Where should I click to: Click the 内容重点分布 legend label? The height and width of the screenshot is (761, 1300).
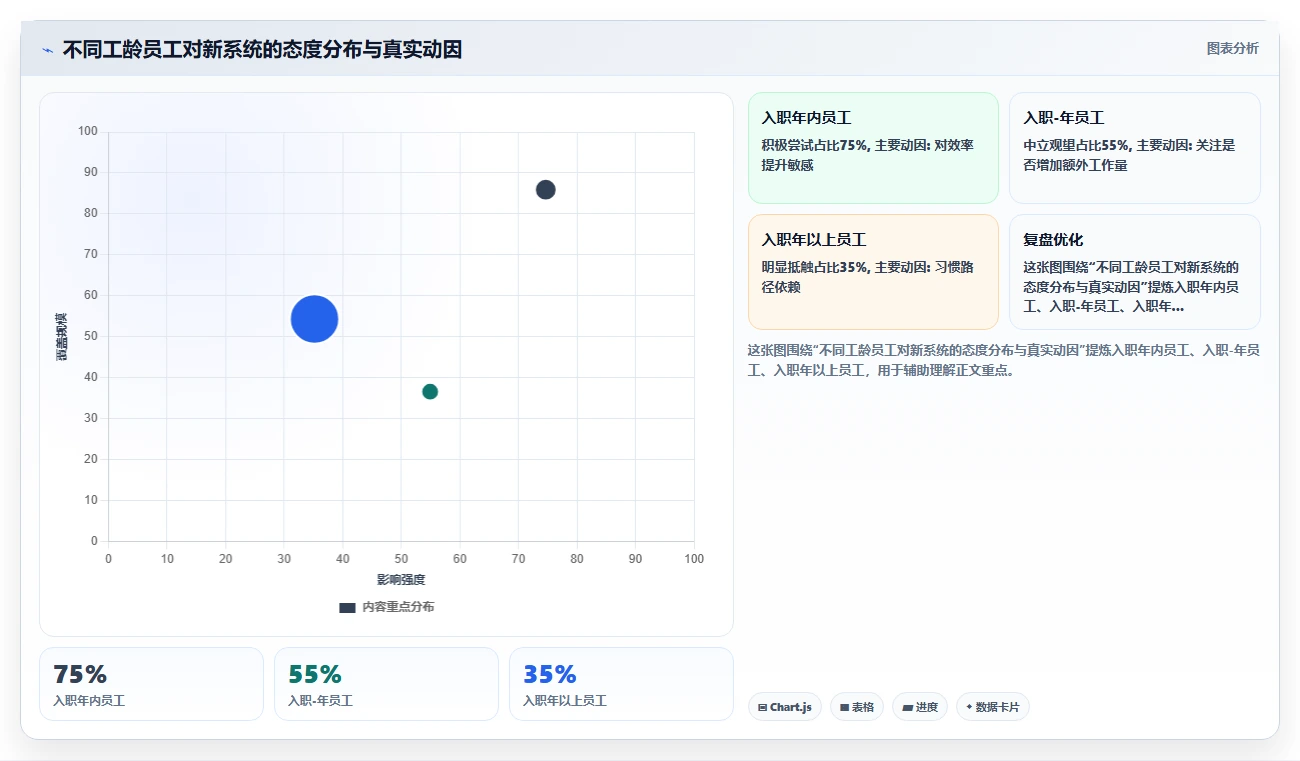point(398,607)
